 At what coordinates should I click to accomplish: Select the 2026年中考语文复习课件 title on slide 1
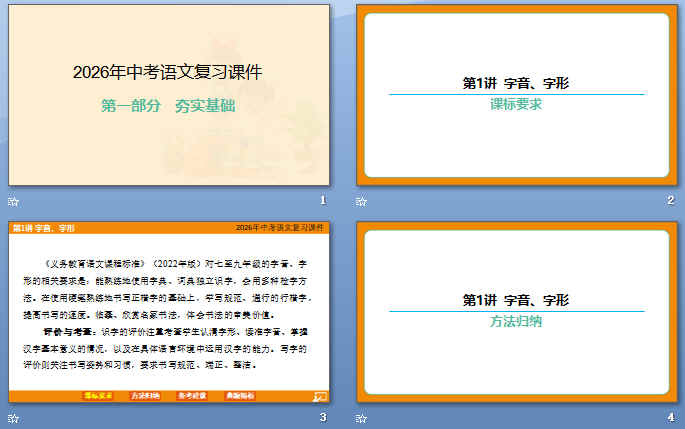click(168, 72)
